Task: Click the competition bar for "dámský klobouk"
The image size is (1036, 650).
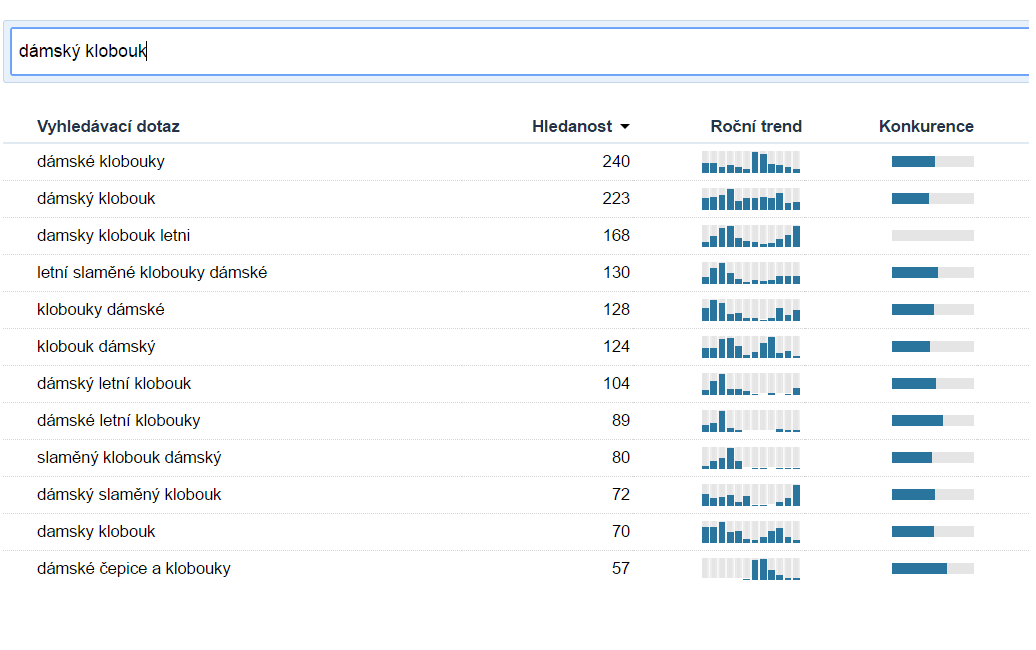Action: [932, 199]
